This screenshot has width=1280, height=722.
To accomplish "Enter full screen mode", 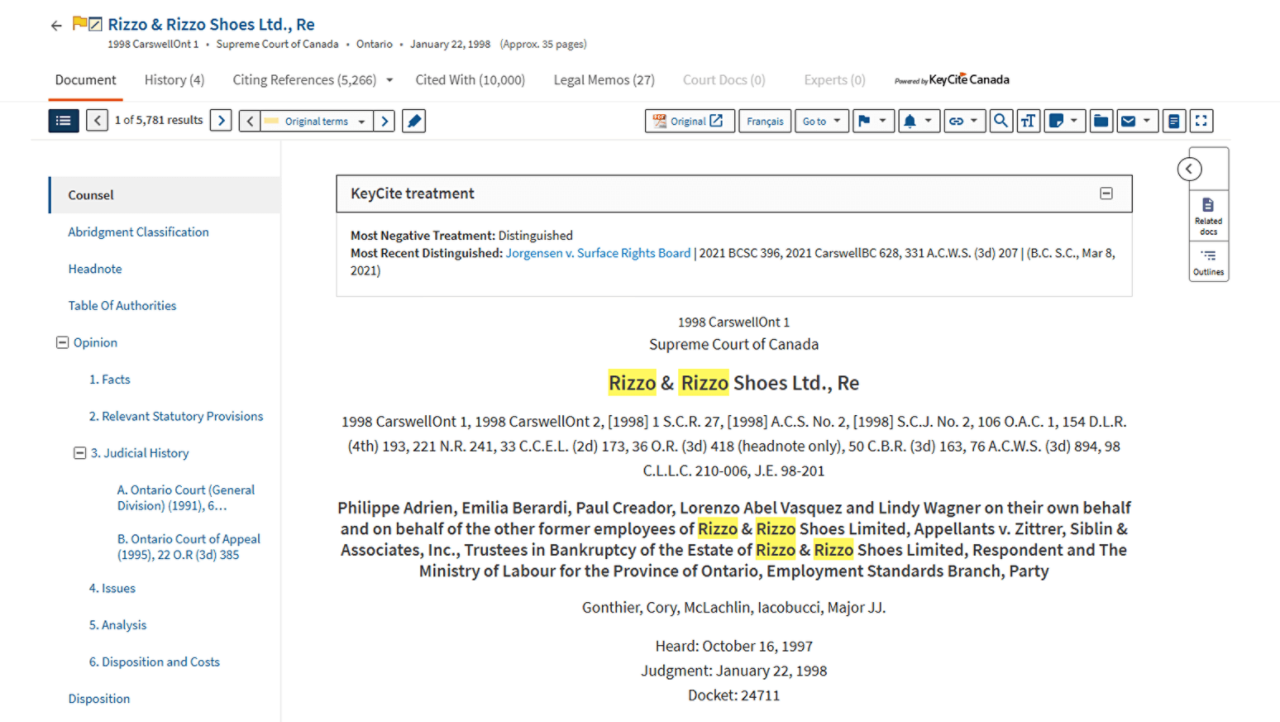I will [1202, 121].
